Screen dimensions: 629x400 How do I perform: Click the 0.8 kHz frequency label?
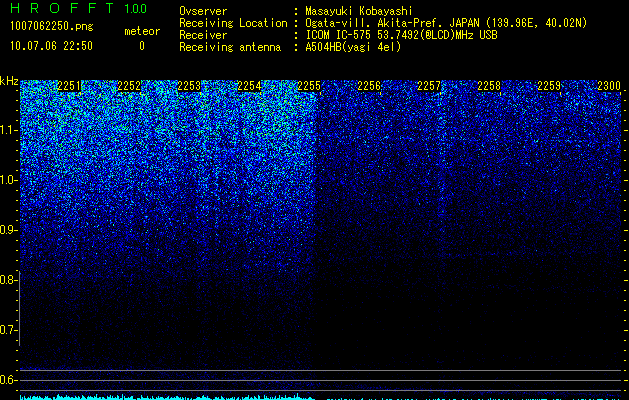9,280
